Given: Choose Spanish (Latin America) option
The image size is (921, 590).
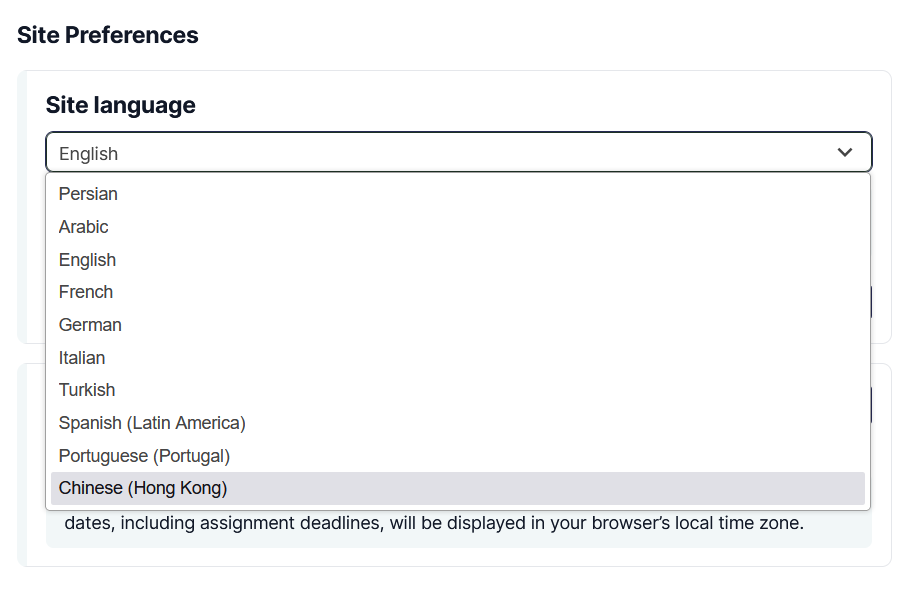Looking at the screenshot, I should click(x=458, y=423).
